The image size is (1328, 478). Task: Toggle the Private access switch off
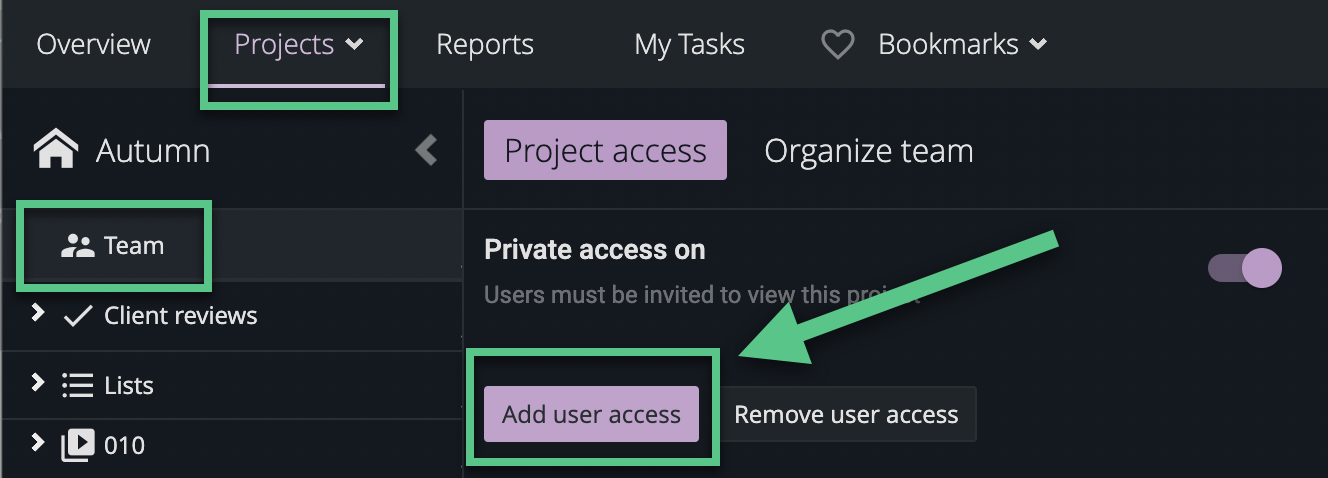click(1244, 268)
